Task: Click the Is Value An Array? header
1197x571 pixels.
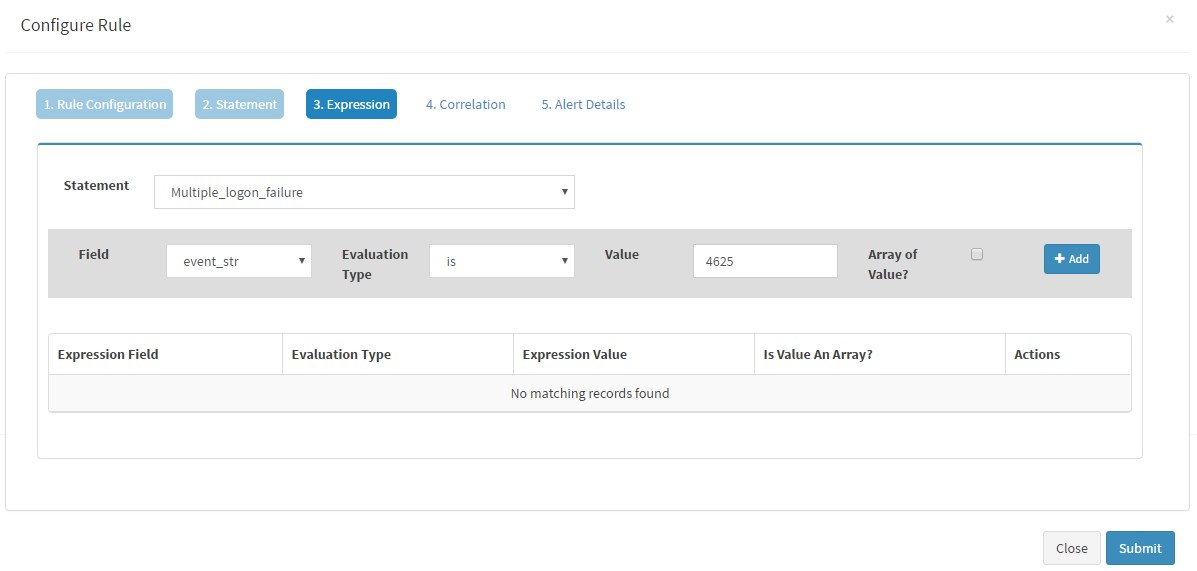Action: (x=879, y=354)
